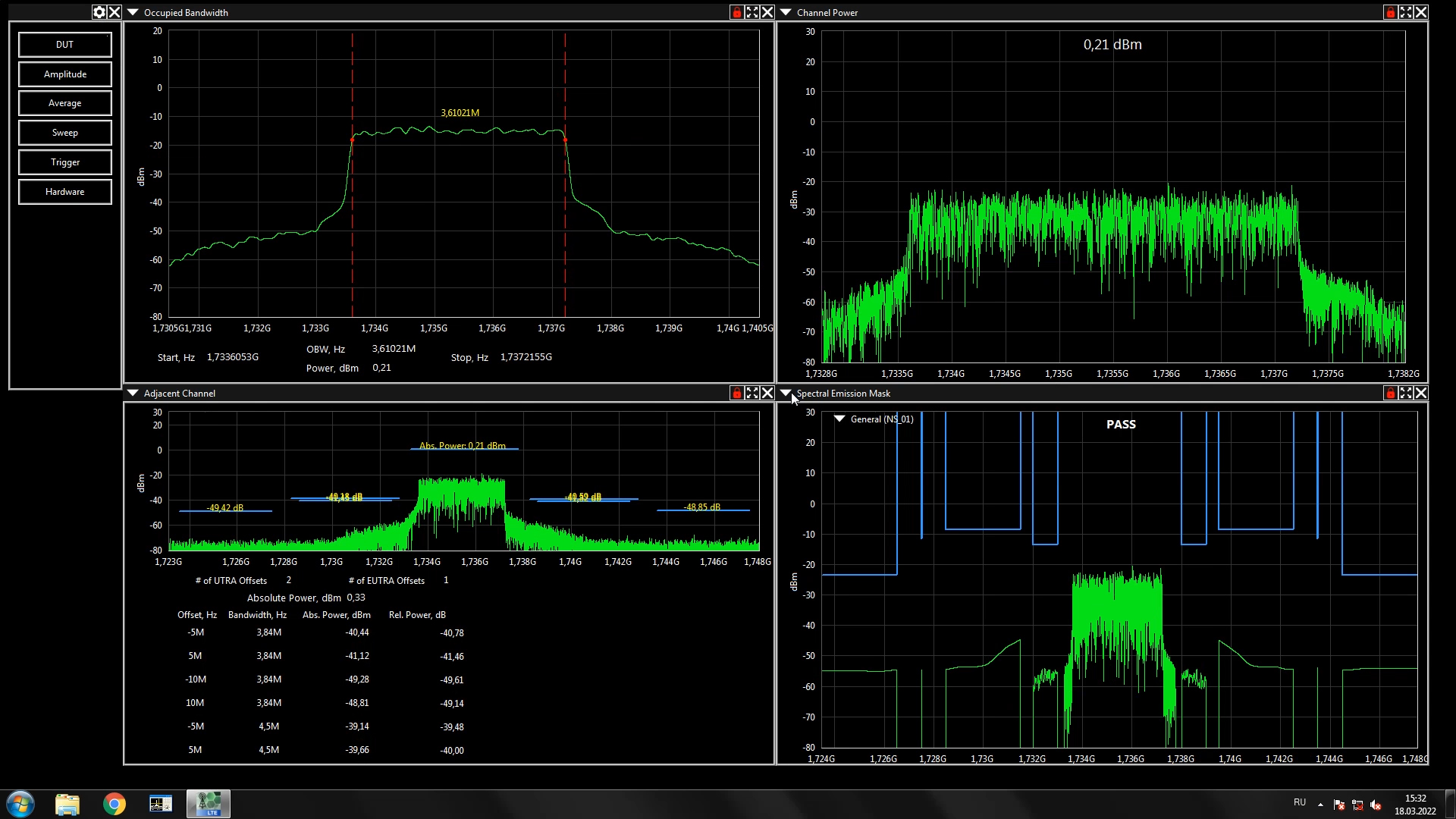Expand Adjacent Channel panel to fullscreen
Viewport: 1456px width, 819px height.
(752, 393)
